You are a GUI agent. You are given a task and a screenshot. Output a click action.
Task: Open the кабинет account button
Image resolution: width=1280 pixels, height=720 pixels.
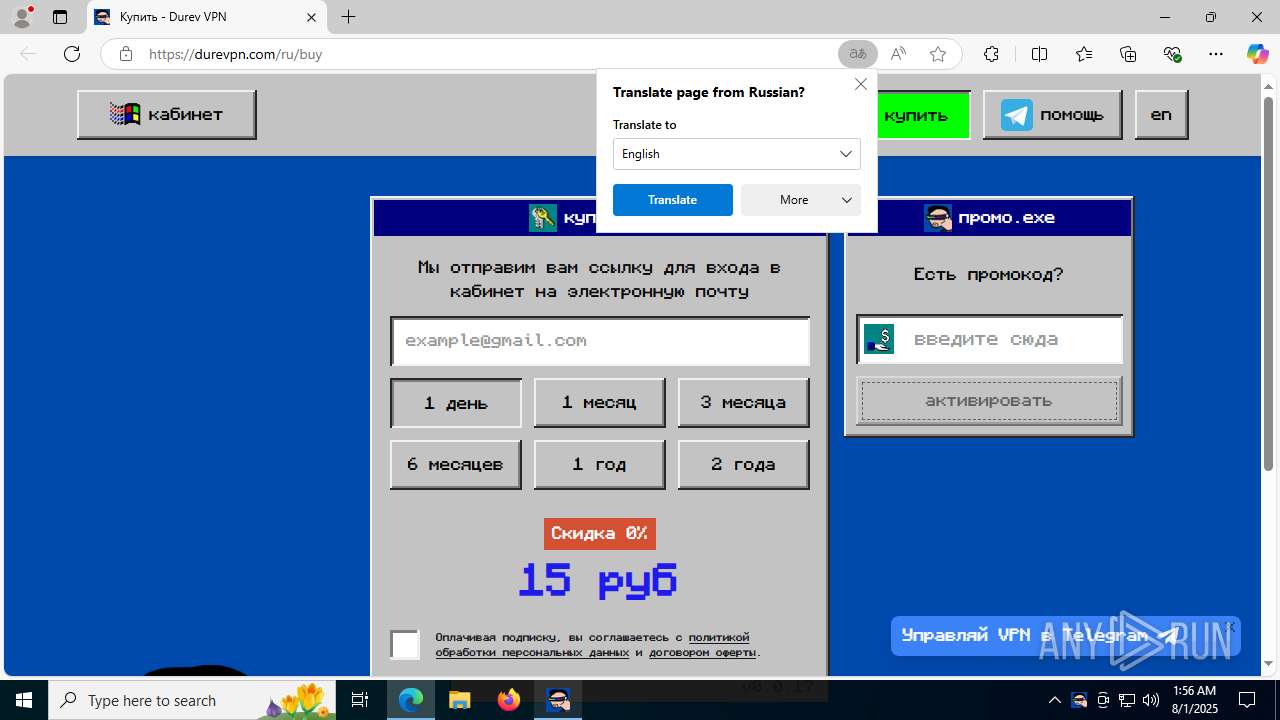coord(166,114)
